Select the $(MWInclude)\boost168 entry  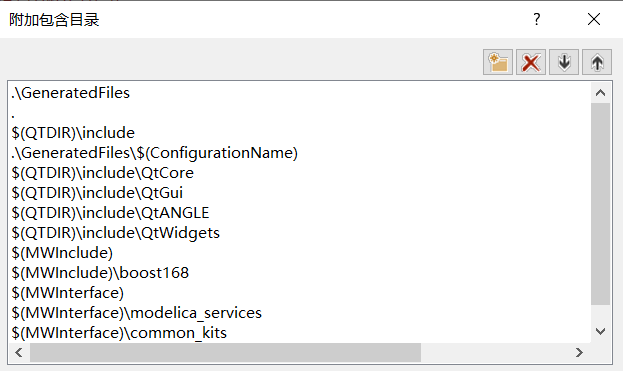100,273
